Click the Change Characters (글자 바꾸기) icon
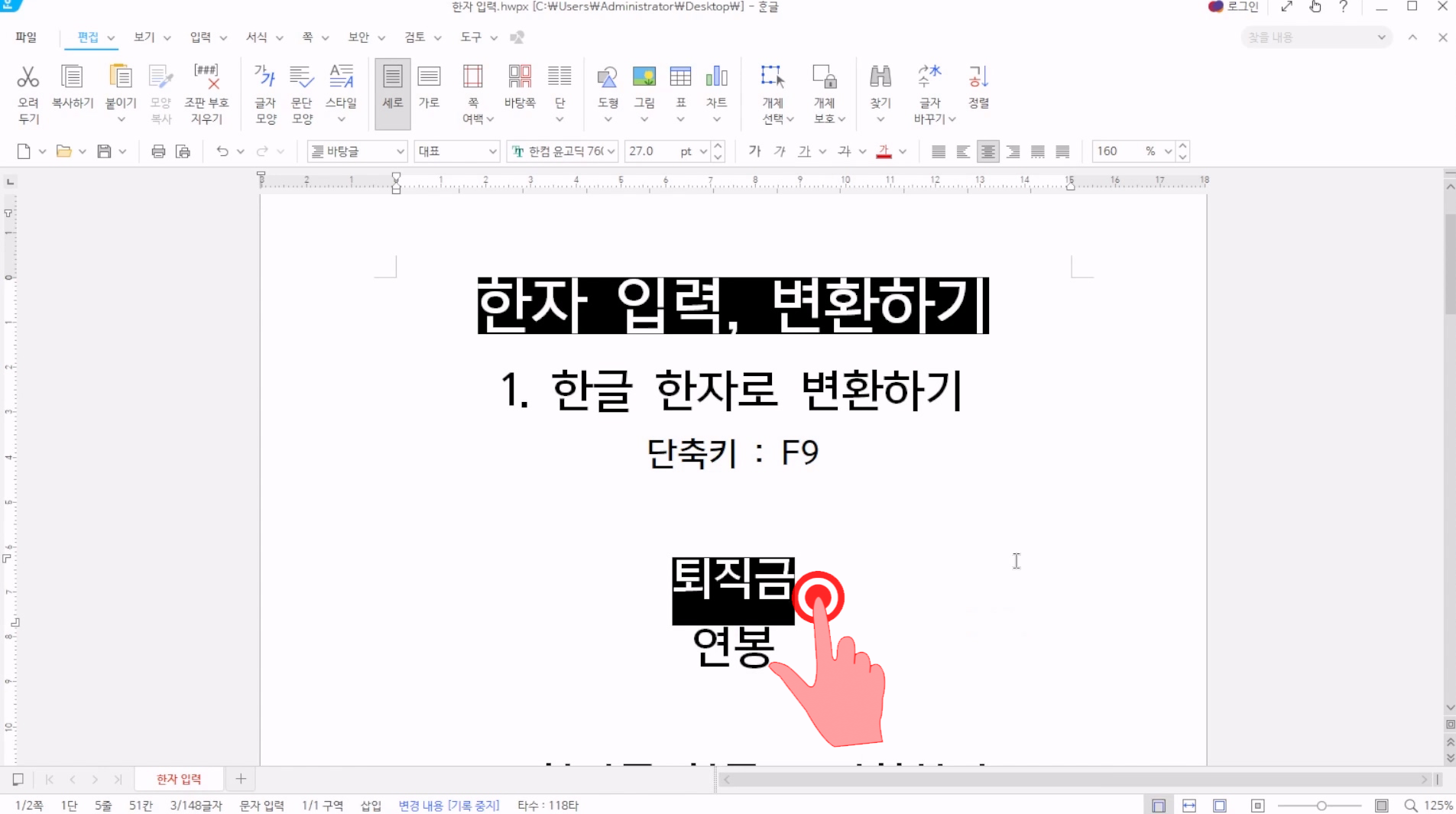Screen dimensions: 1456x814 pos(929,77)
